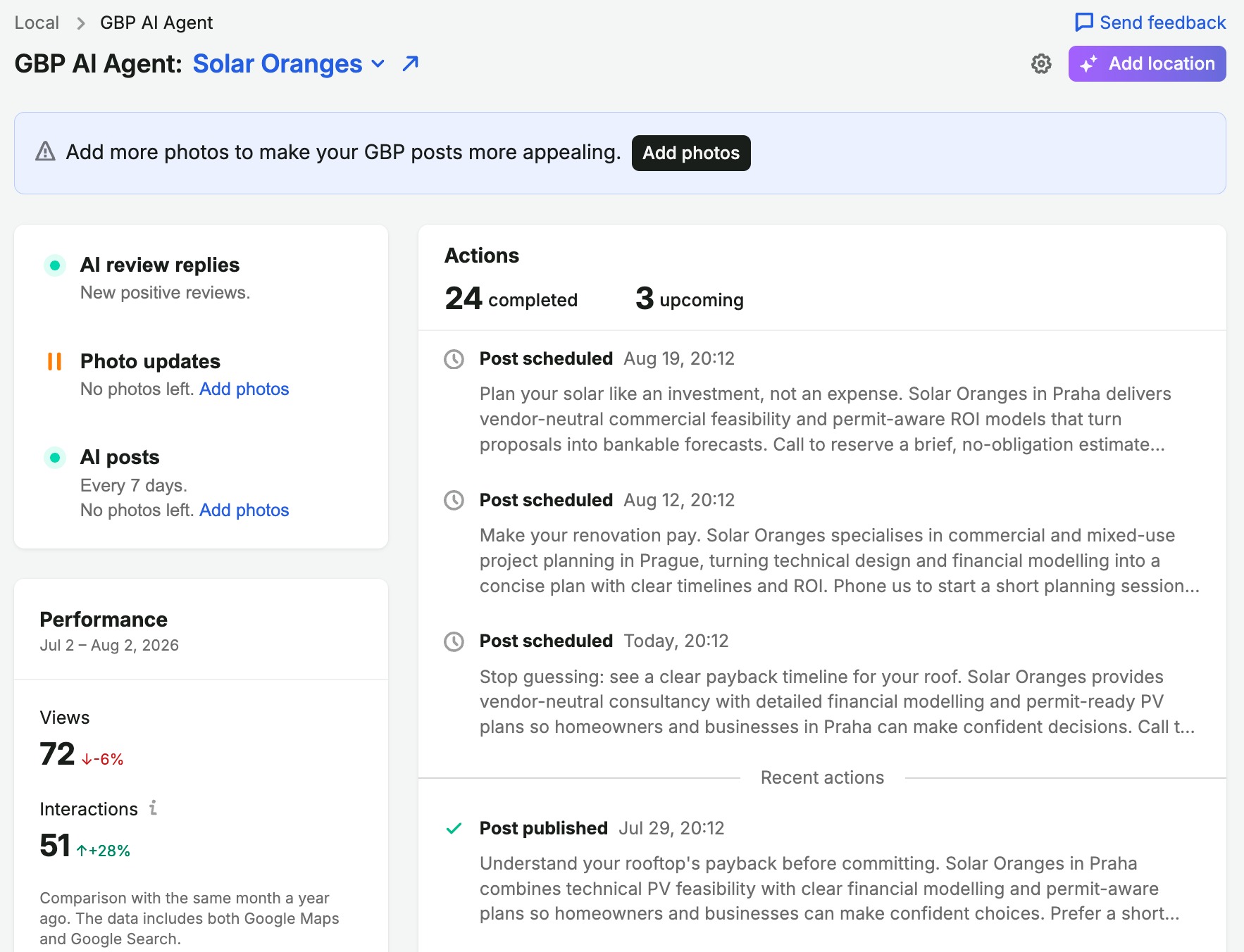
Task: Click 'Every 7 days.' schedule text
Action: tap(134, 486)
